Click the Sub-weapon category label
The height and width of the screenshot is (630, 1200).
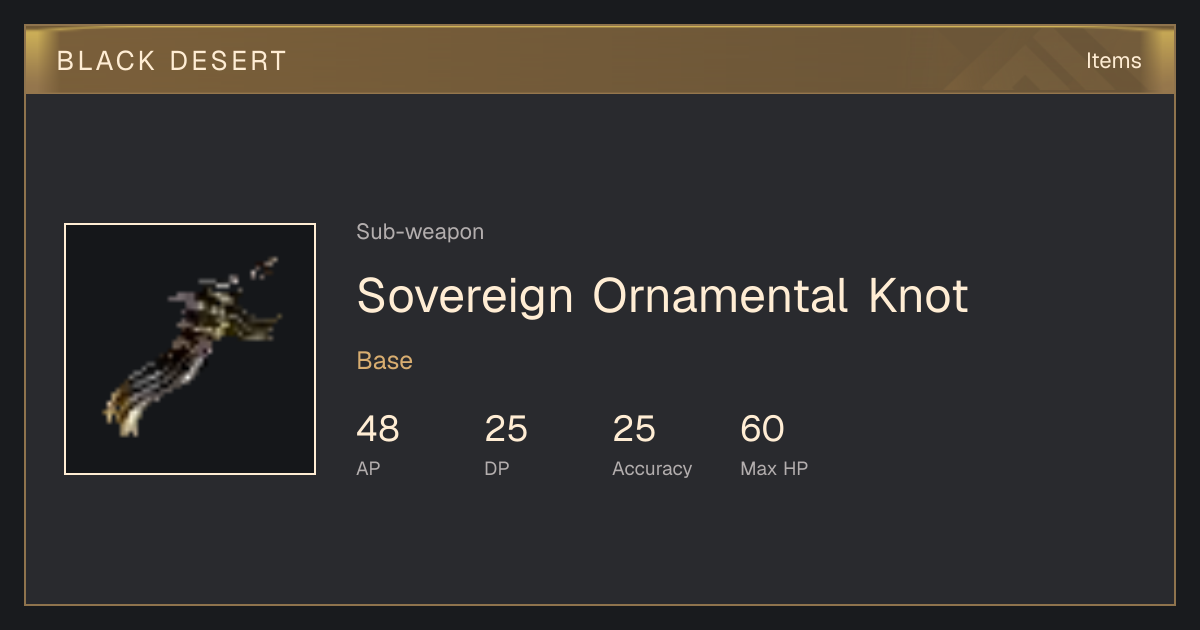tap(420, 232)
